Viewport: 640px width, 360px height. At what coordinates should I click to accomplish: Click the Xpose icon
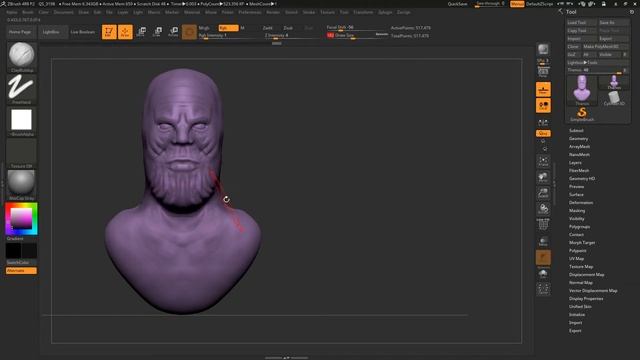(543, 289)
